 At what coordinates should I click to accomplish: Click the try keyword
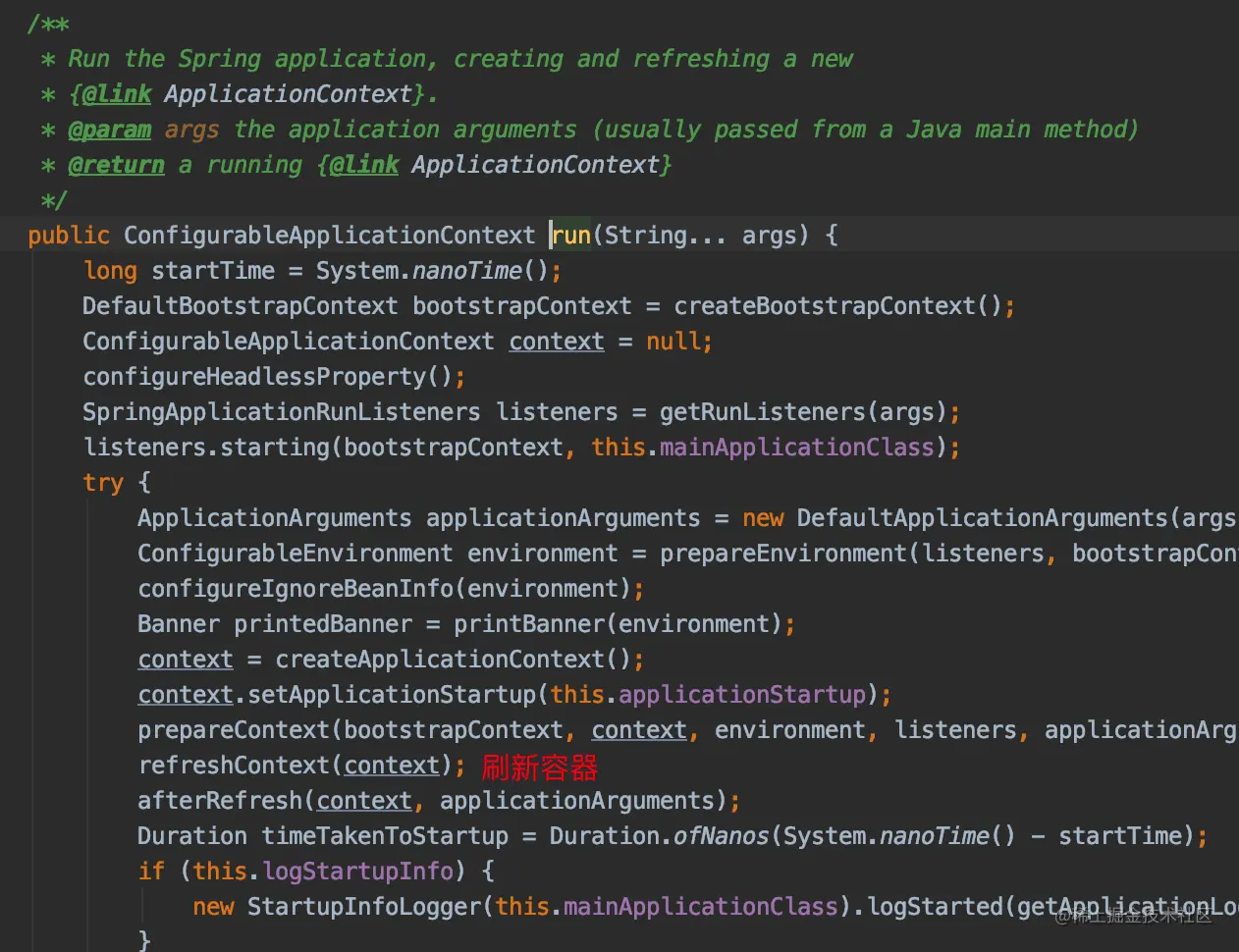pyautogui.click(x=103, y=483)
